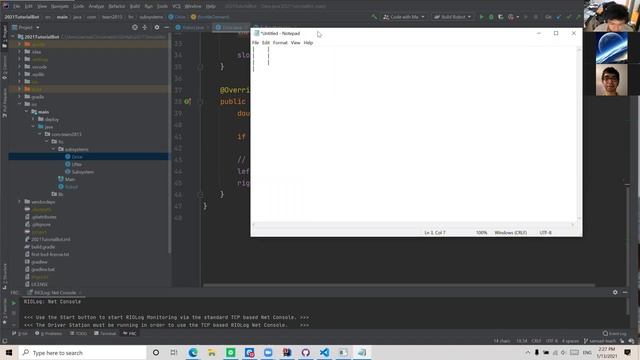Open GitHub Desktop from the taskbar
Viewport: 640px width, 360px height.
tap(306, 352)
